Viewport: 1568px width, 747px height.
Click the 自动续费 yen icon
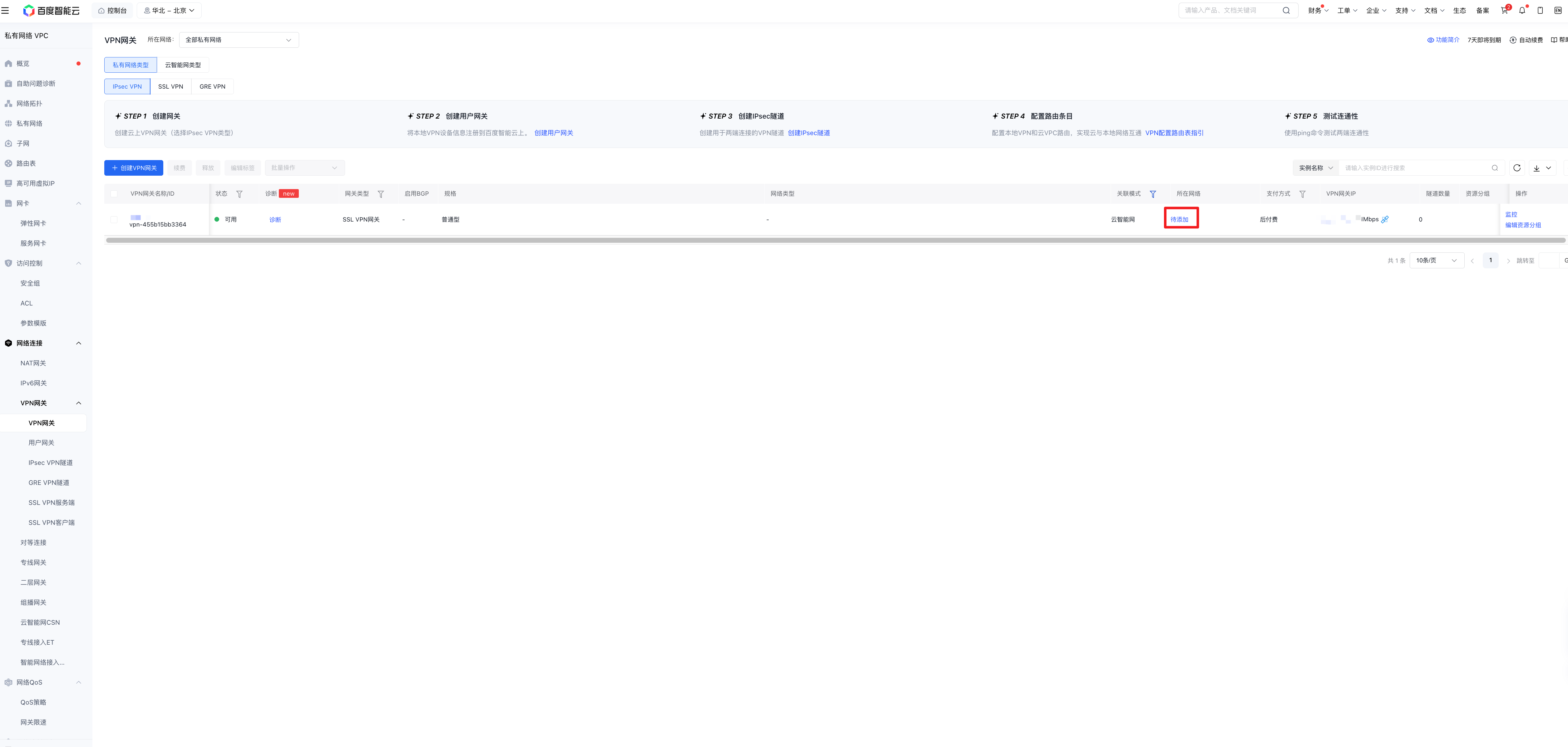click(x=1513, y=40)
